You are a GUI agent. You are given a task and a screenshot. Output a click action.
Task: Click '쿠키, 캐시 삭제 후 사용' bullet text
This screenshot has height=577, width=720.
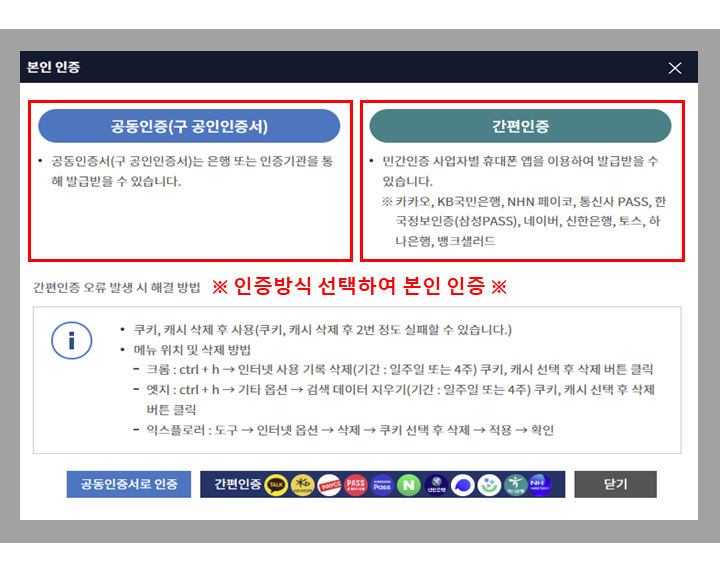click(x=322, y=330)
